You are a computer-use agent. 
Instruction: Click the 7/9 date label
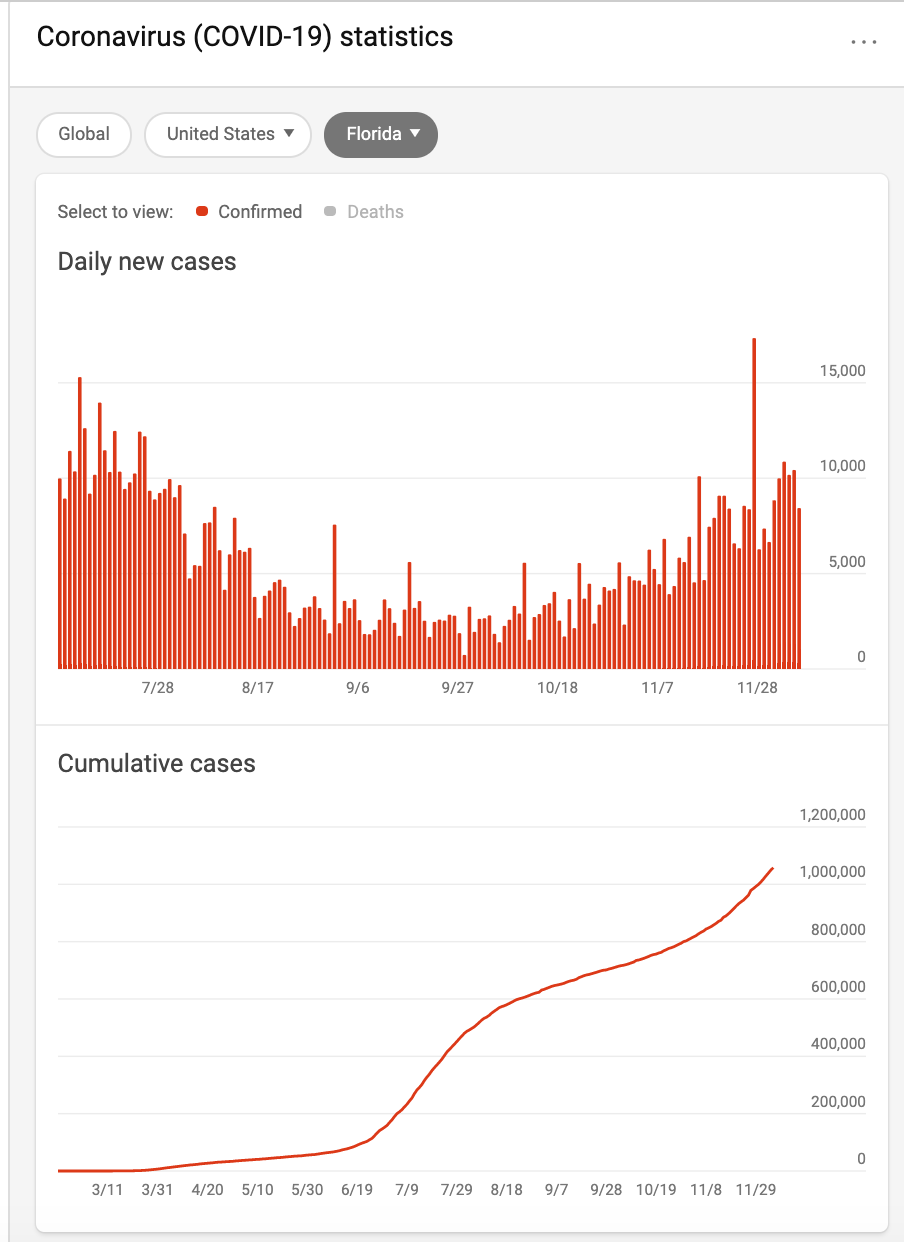click(x=407, y=1190)
